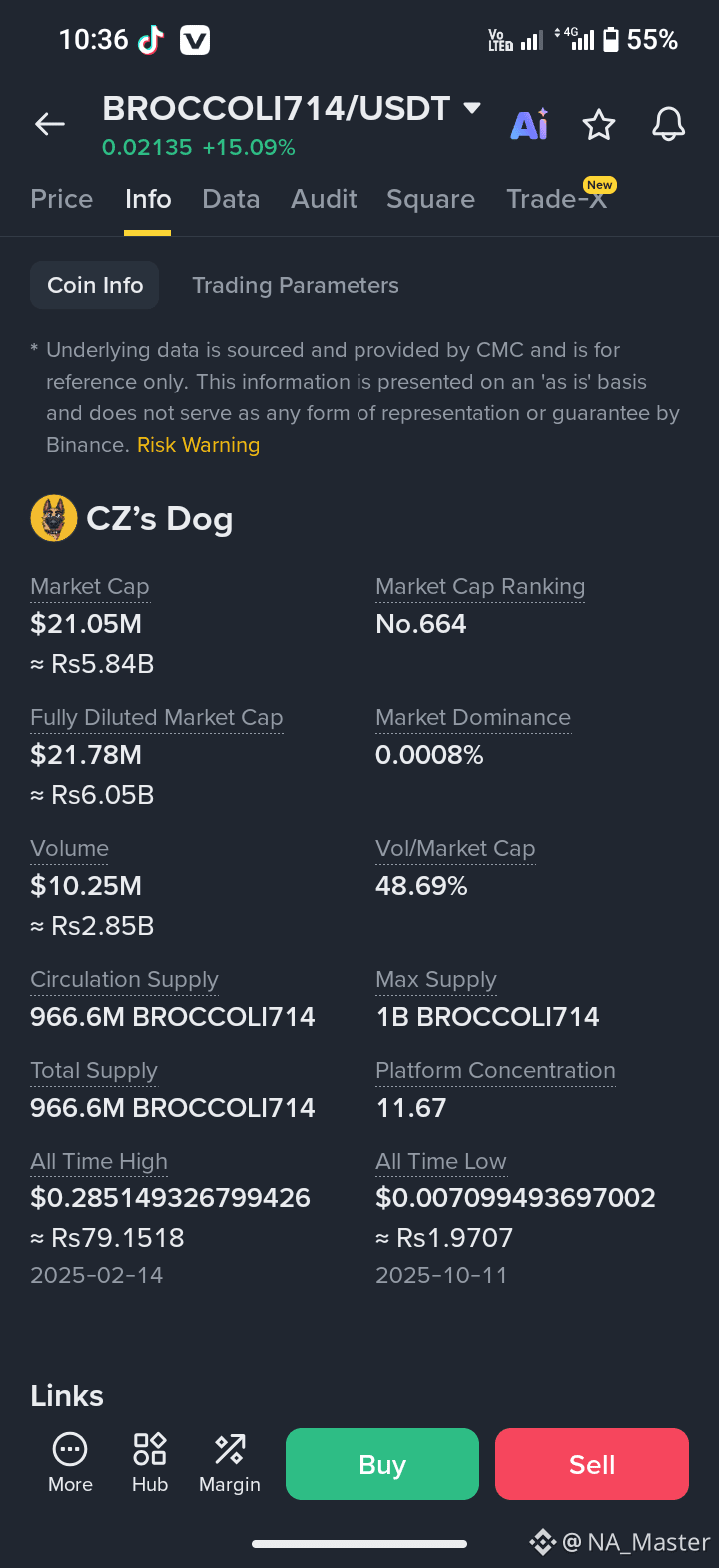719x1568 pixels.
Task: Switch to the Data tab
Action: (231, 199)
